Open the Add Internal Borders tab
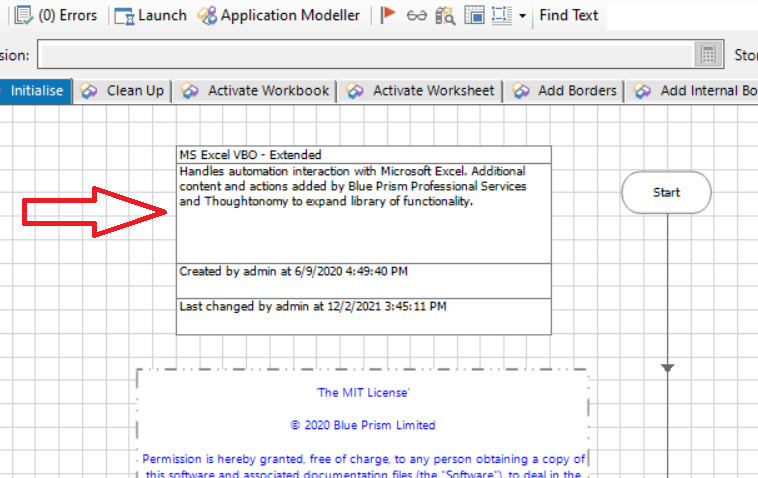The height and width of the screenshot is (478, 758). pyautogui.click(x=692, y=91)
